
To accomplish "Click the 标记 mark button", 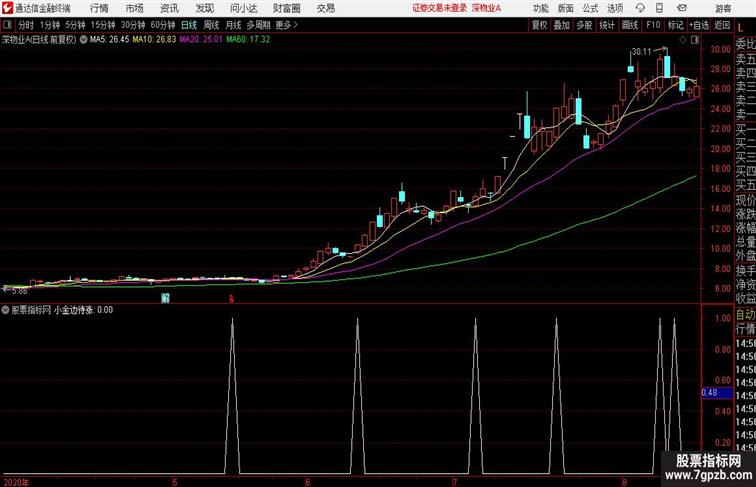I will pyautogui.click(x=675, y=25).
